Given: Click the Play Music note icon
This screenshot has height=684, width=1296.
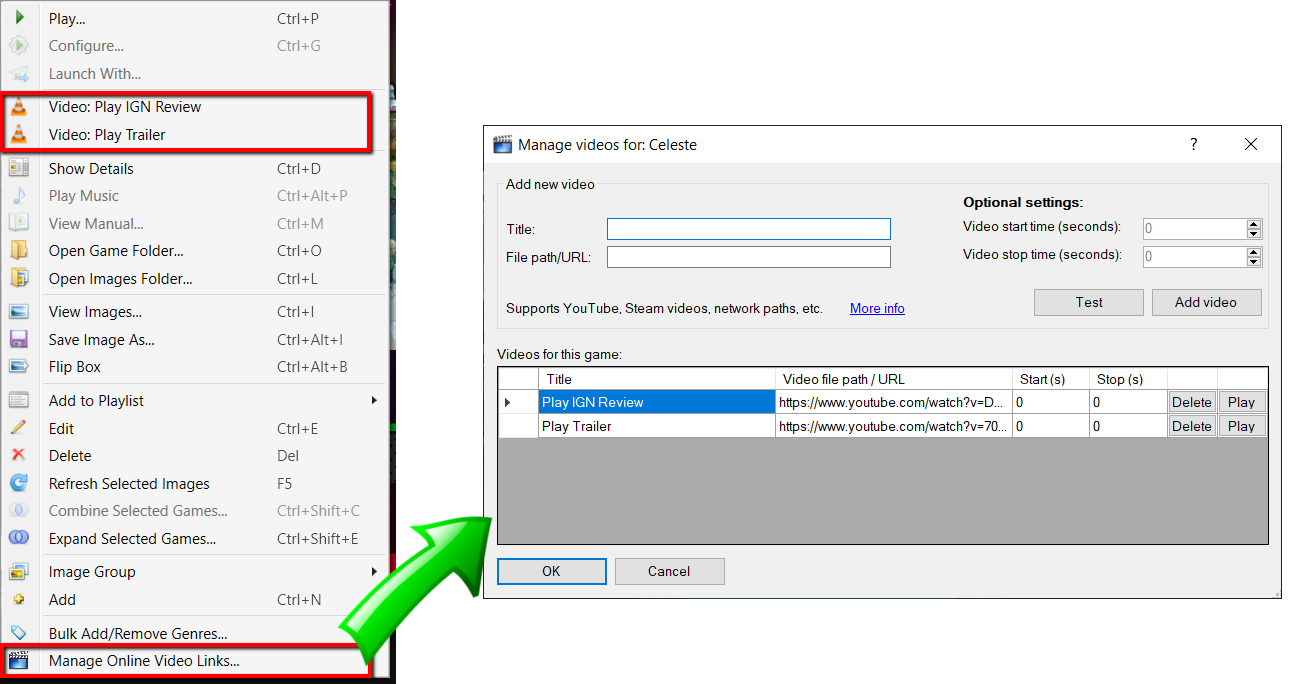Looking at the screenshot, I should pos(19,196).
